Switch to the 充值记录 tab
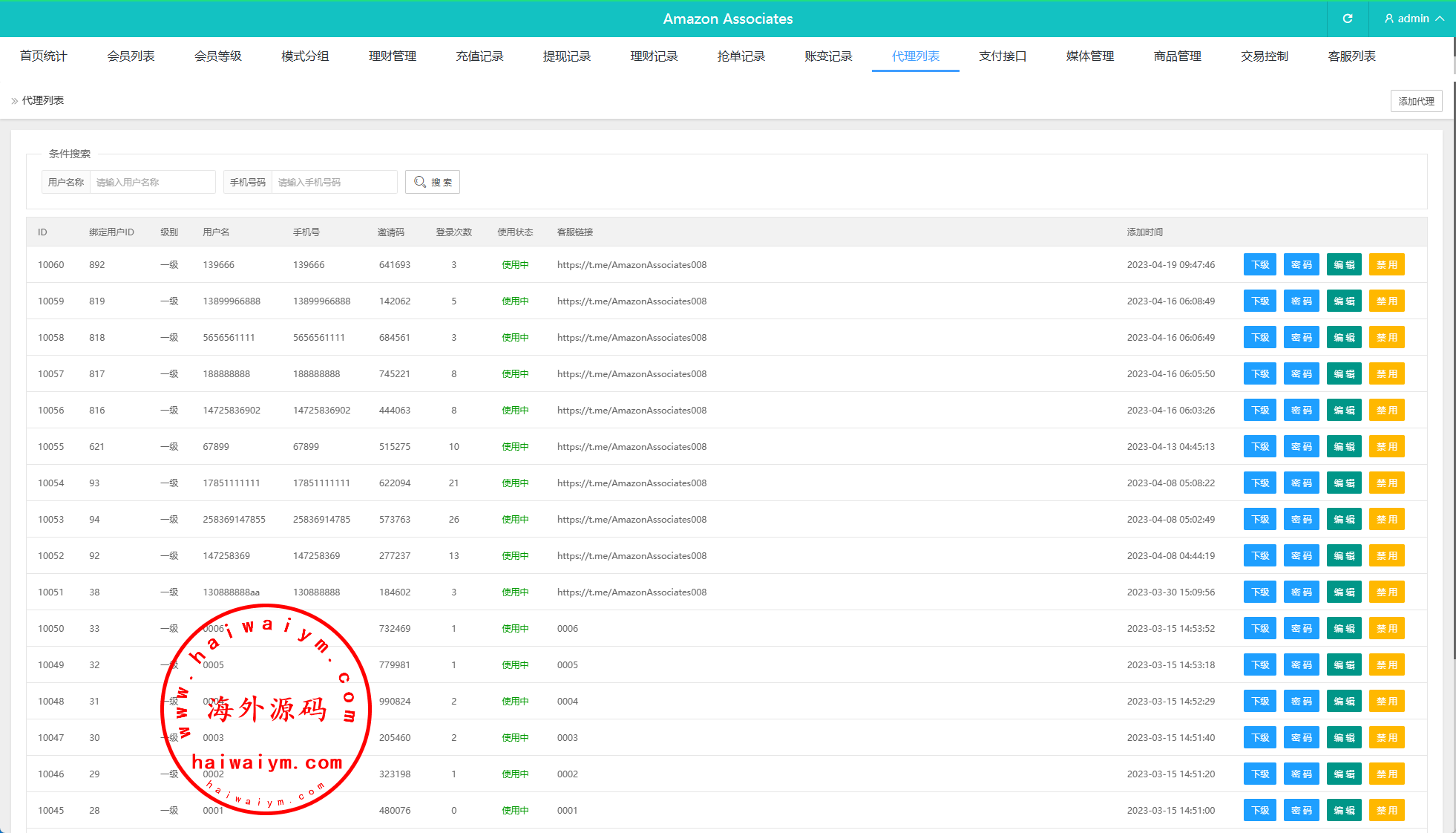Viewport: 1456px width, 833px height. (479, 56)
